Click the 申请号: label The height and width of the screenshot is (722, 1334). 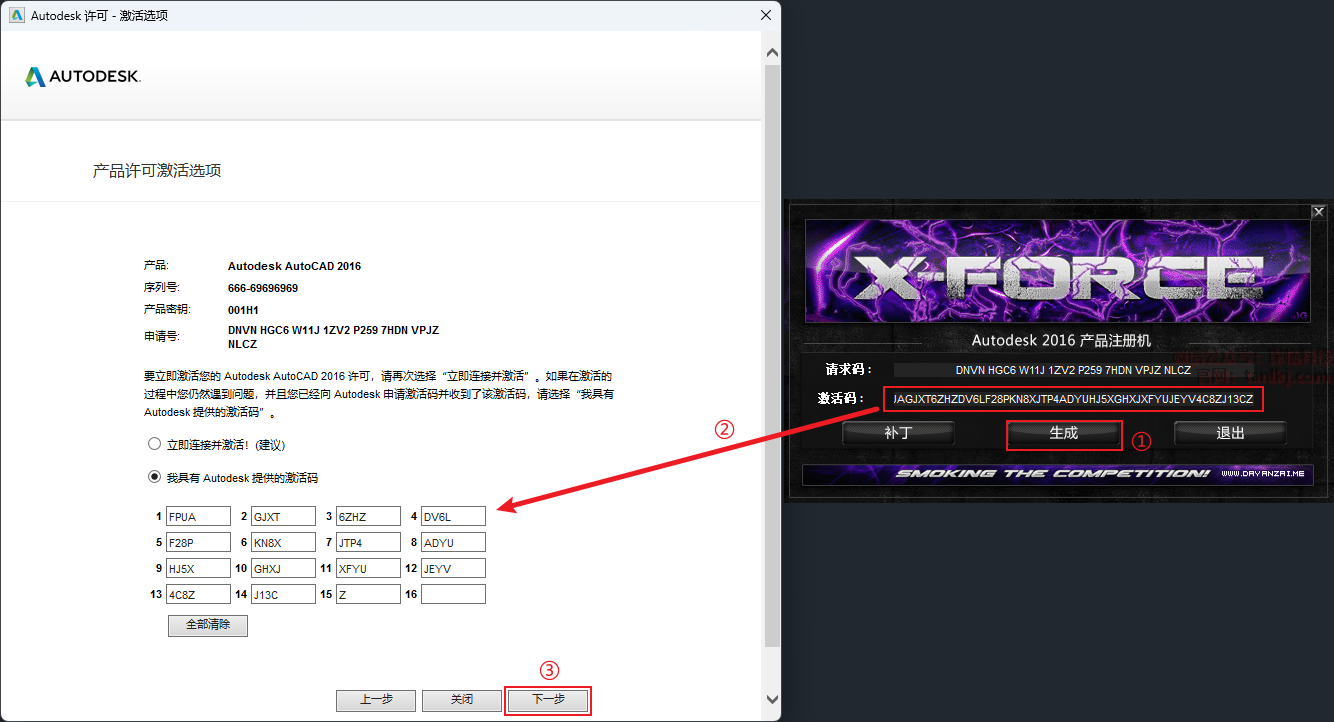[162, 337]
